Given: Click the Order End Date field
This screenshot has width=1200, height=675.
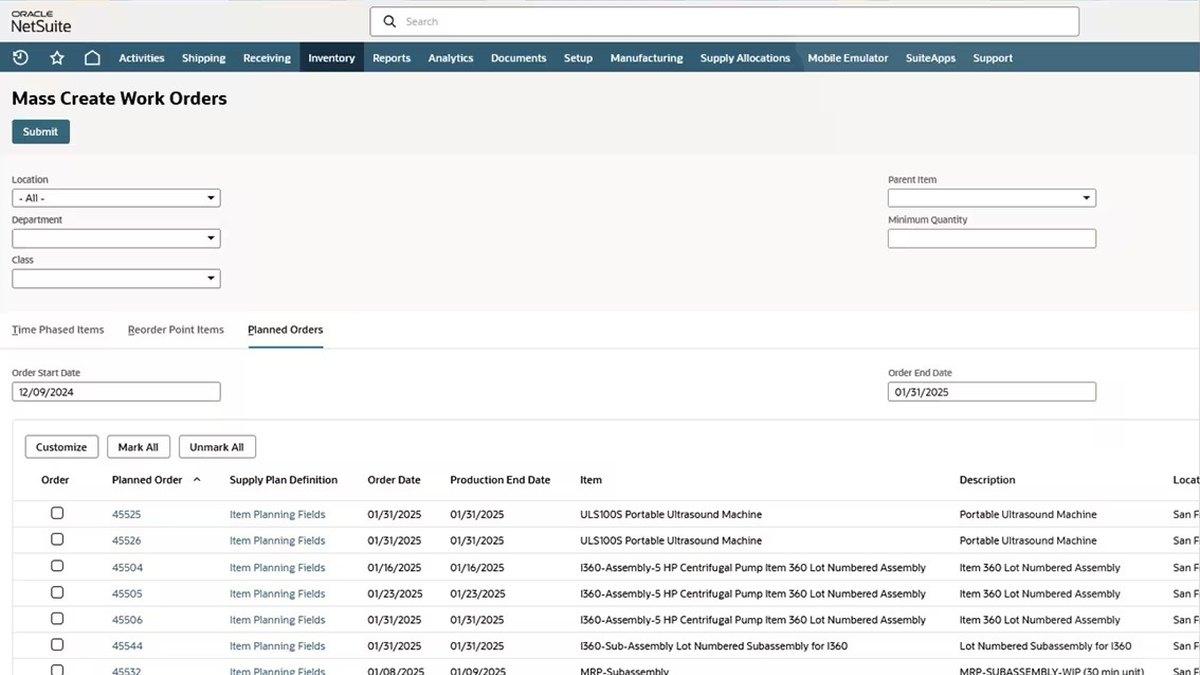Looking at the screenshot, I should tap(992, 392).
